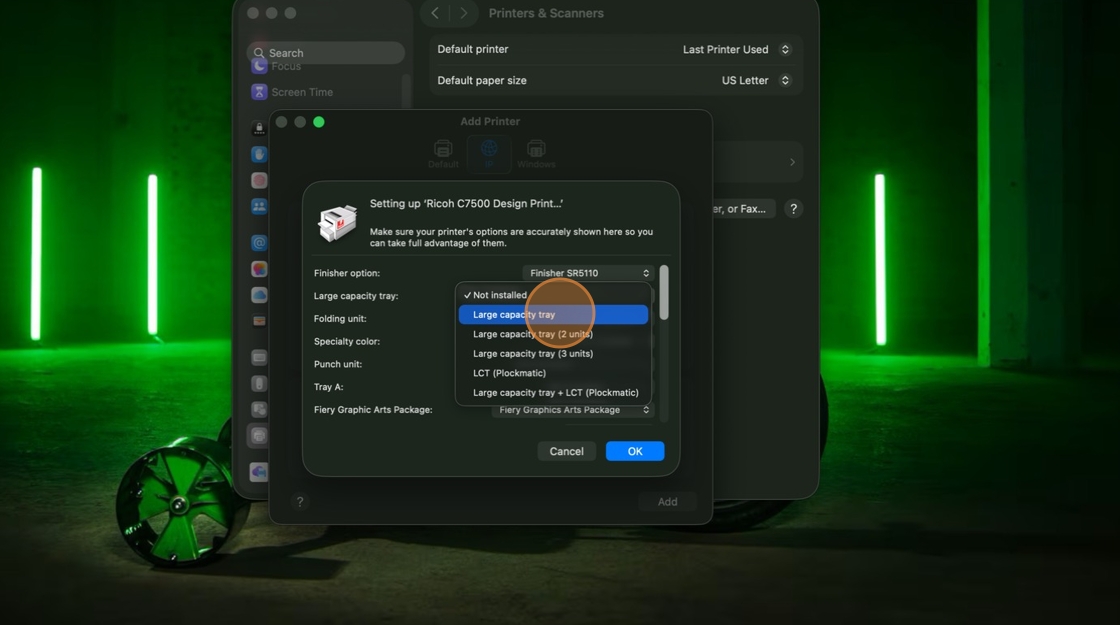Viewport: 1120px width, 625px height.
Task: Click "Tray A:" label
Action: point(329,387)
